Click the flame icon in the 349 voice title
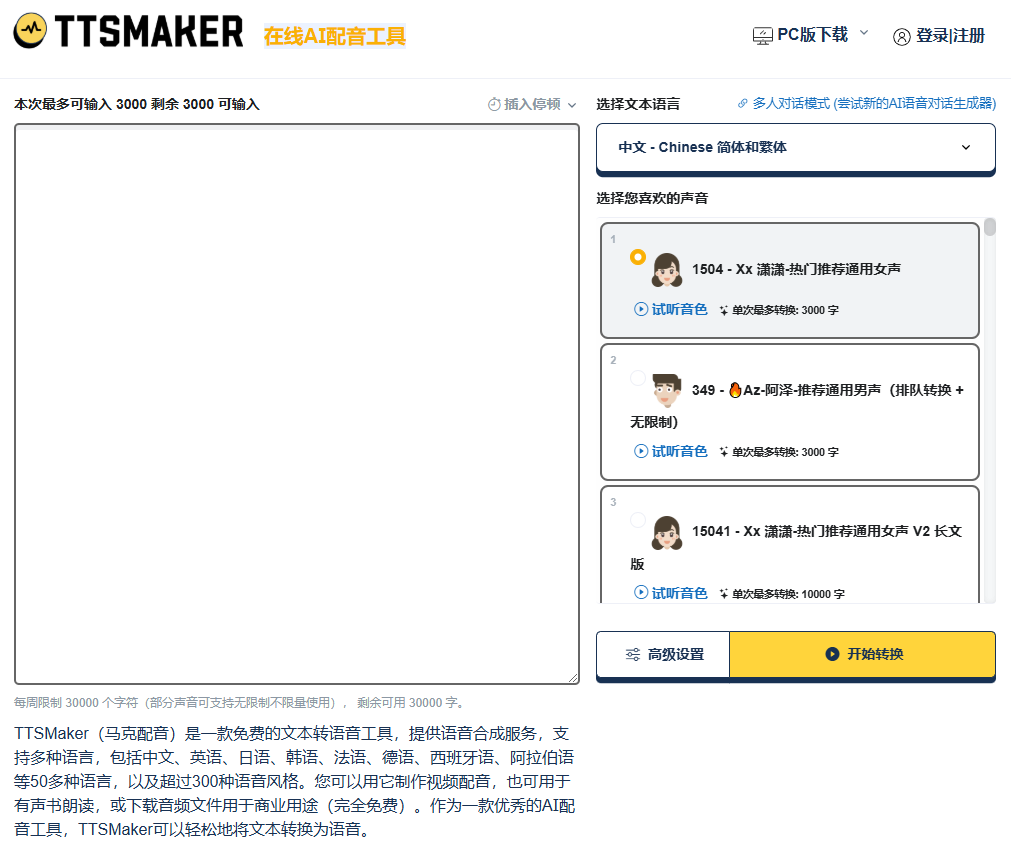This screenshot has width=1011, height=858. point(735,389)
